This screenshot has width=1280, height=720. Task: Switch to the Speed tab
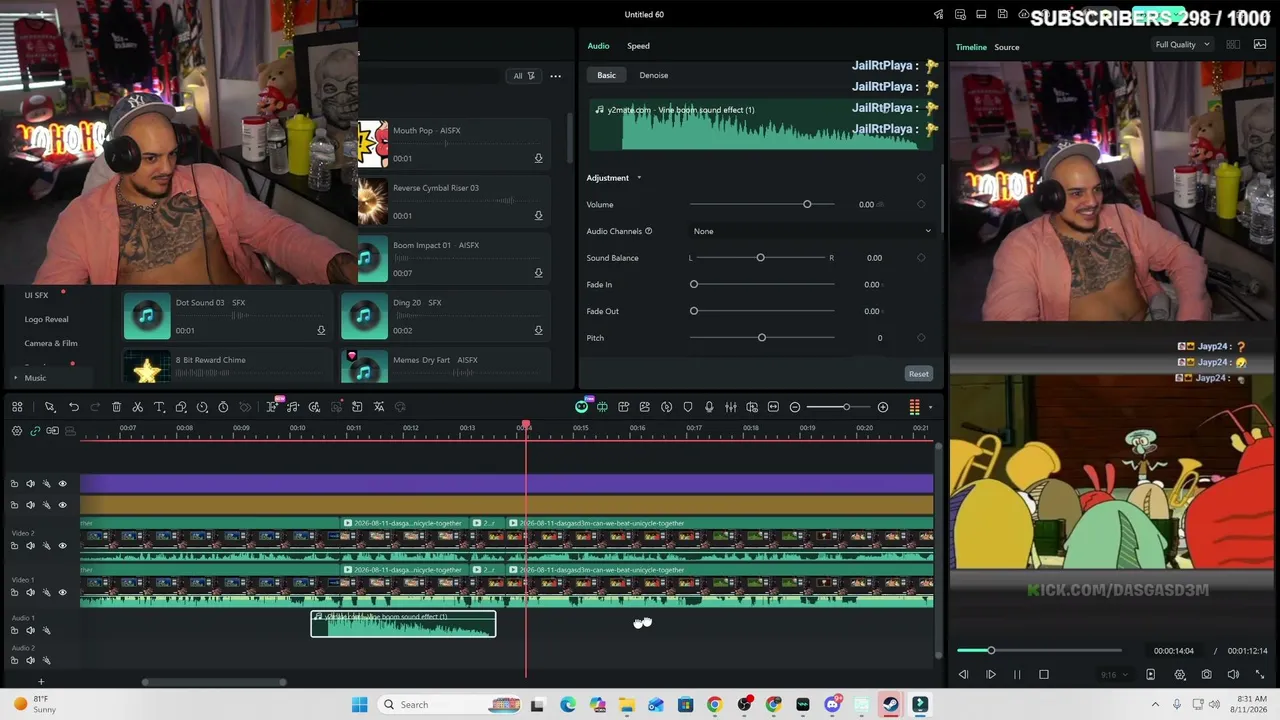tap(638, 46)
